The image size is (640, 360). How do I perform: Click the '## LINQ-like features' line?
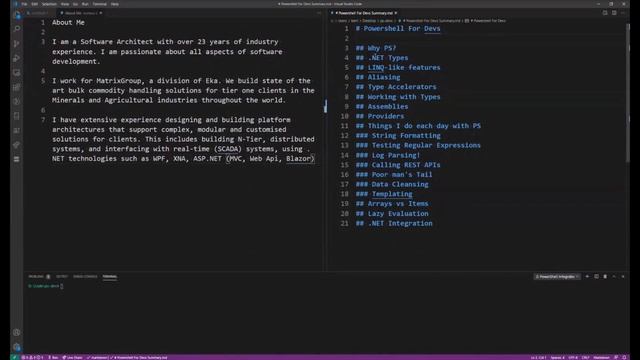click(x=398, y=68)
